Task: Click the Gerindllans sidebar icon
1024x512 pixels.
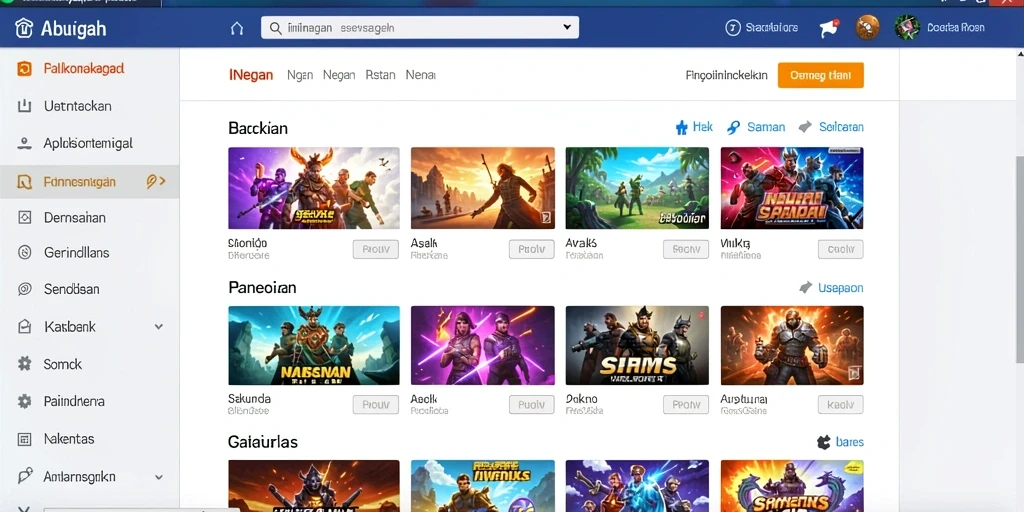Action: (24, 252)
